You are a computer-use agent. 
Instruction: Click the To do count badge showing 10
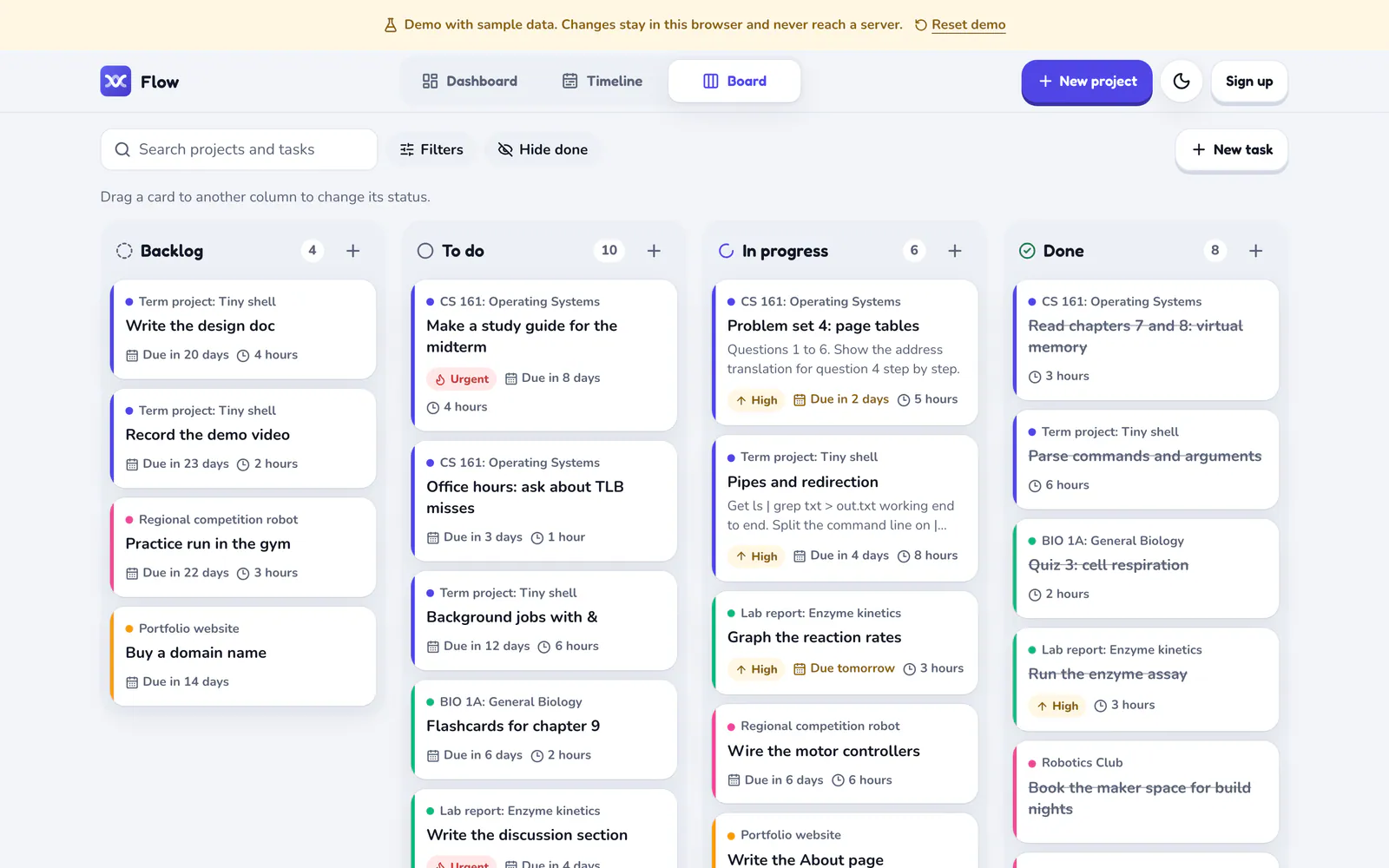point(609,251)
